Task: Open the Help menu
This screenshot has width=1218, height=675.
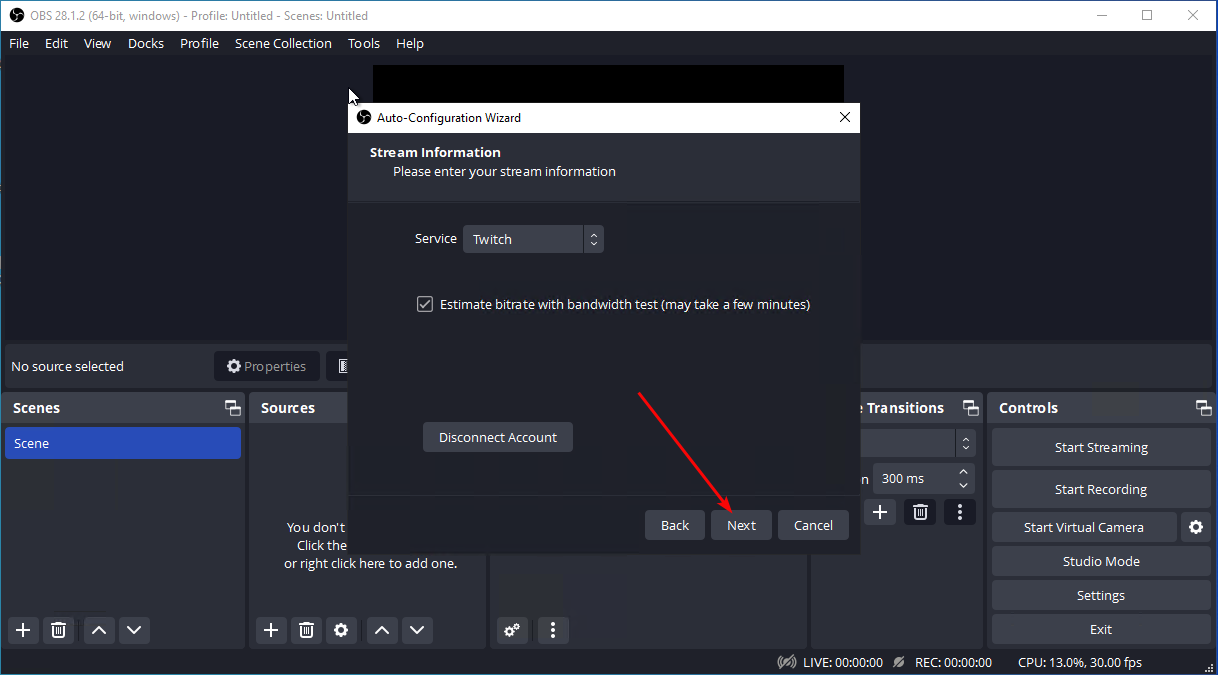Action: (410, 43)
